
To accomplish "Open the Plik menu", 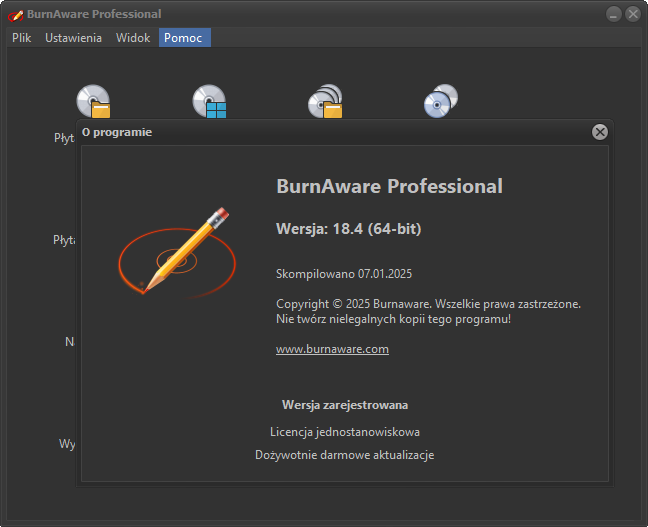I will click(x=21, y=38).
